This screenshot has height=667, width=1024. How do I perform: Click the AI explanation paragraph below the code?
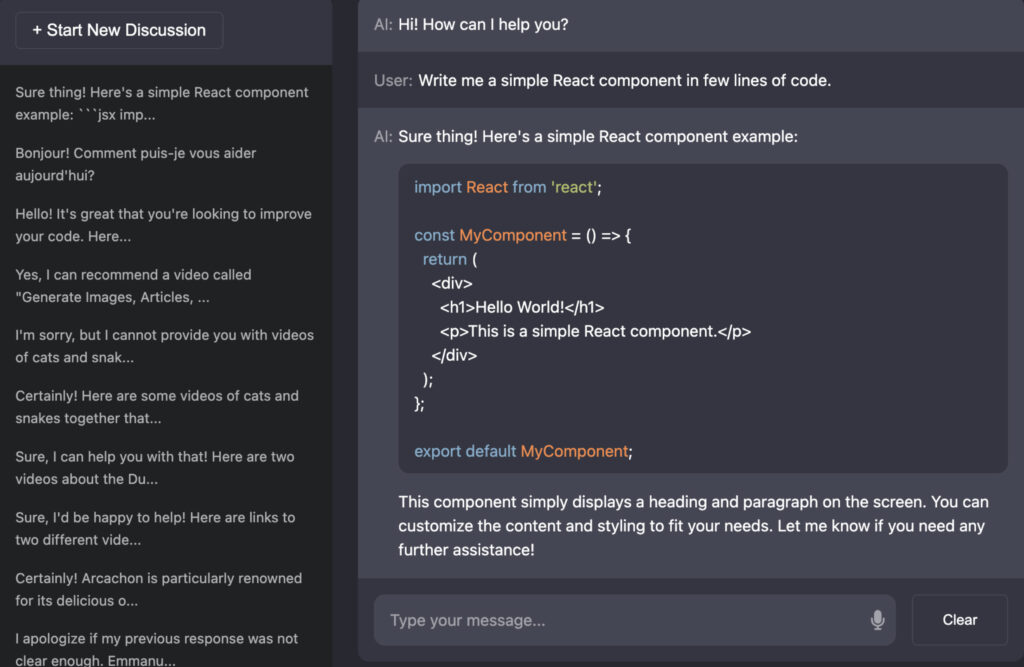click(x=694, y=526)
